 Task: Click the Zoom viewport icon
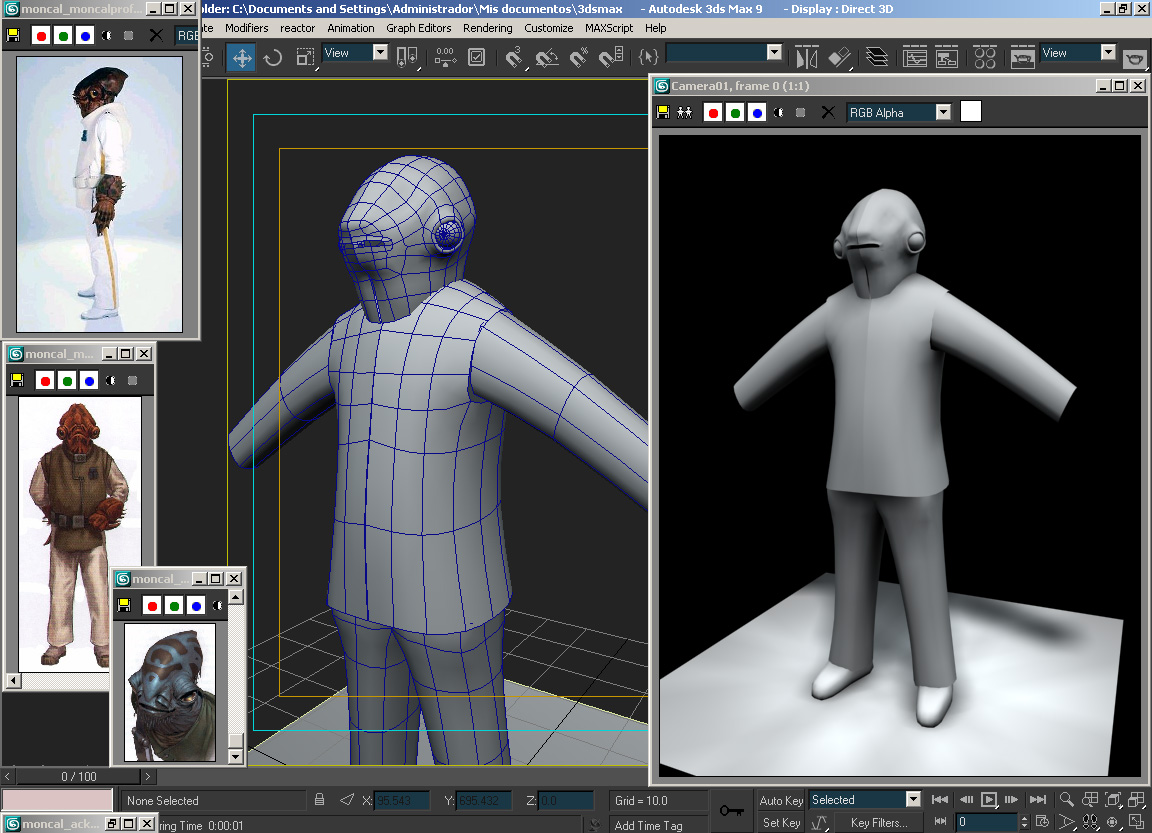click(1067, 800)
